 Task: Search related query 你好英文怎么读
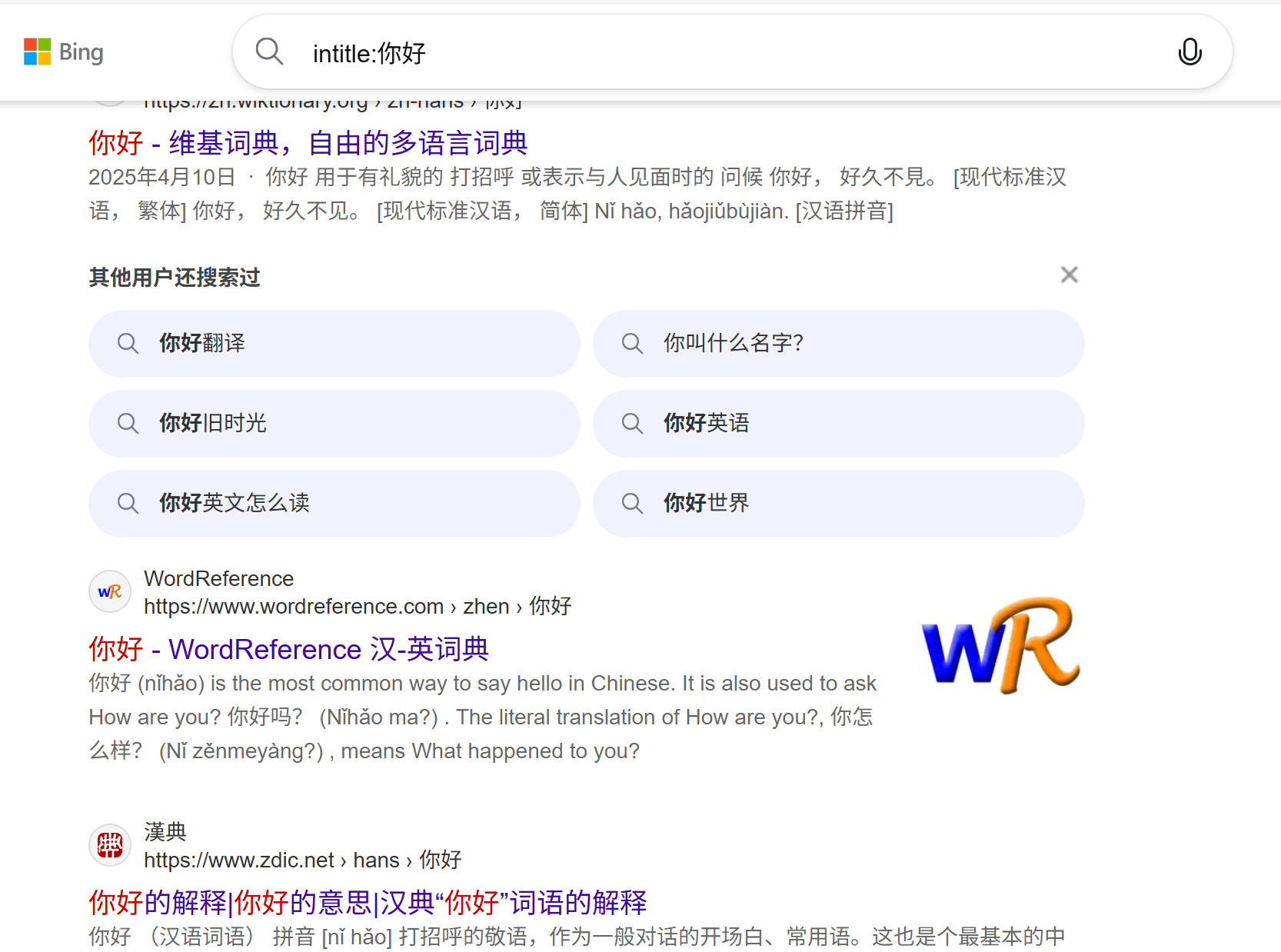334,503
